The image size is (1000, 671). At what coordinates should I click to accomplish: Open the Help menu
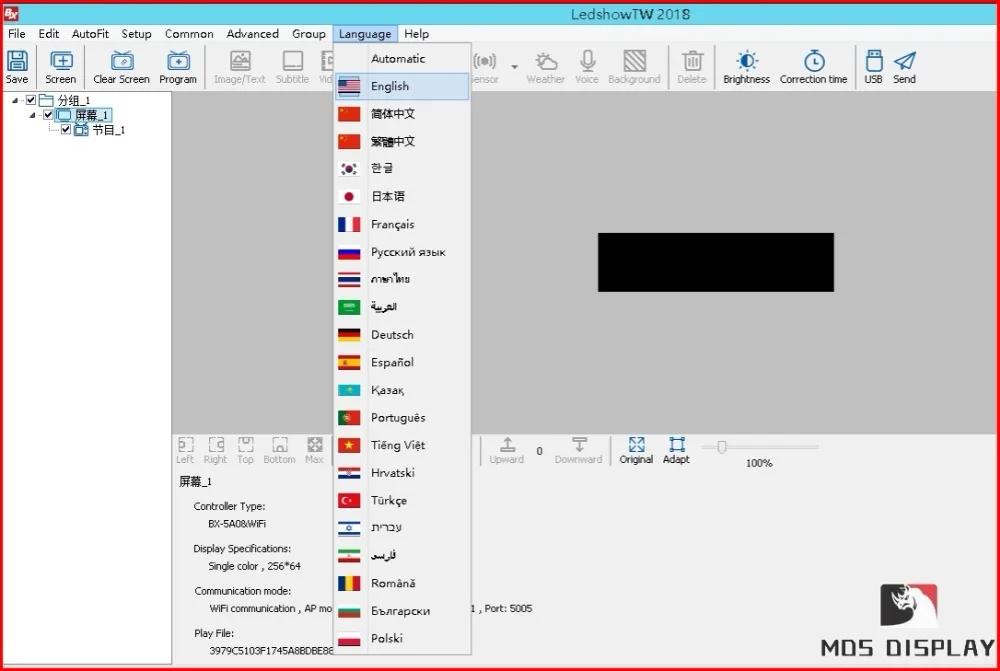[416, 34]
